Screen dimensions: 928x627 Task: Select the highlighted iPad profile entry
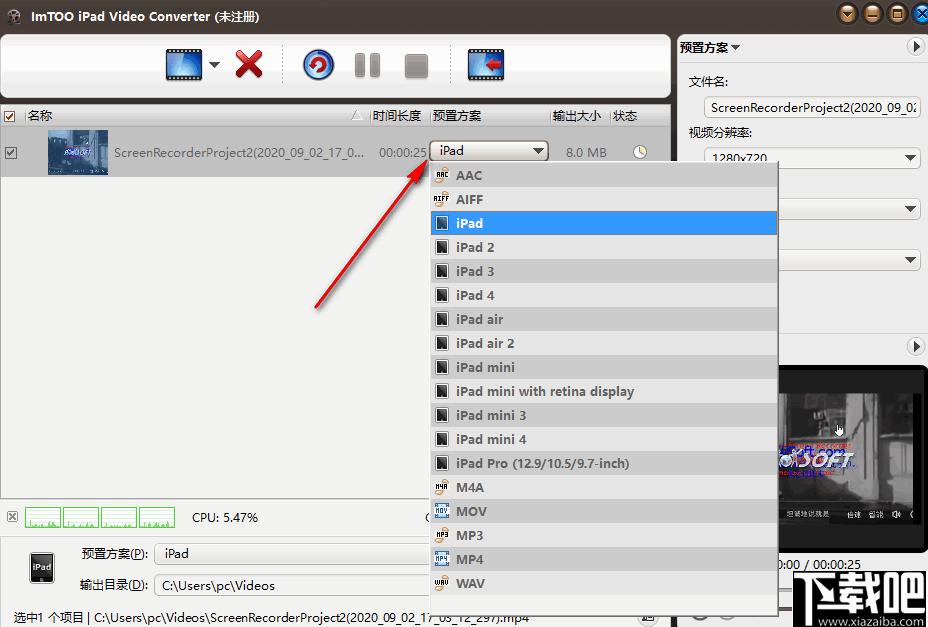tap(604, 223)
